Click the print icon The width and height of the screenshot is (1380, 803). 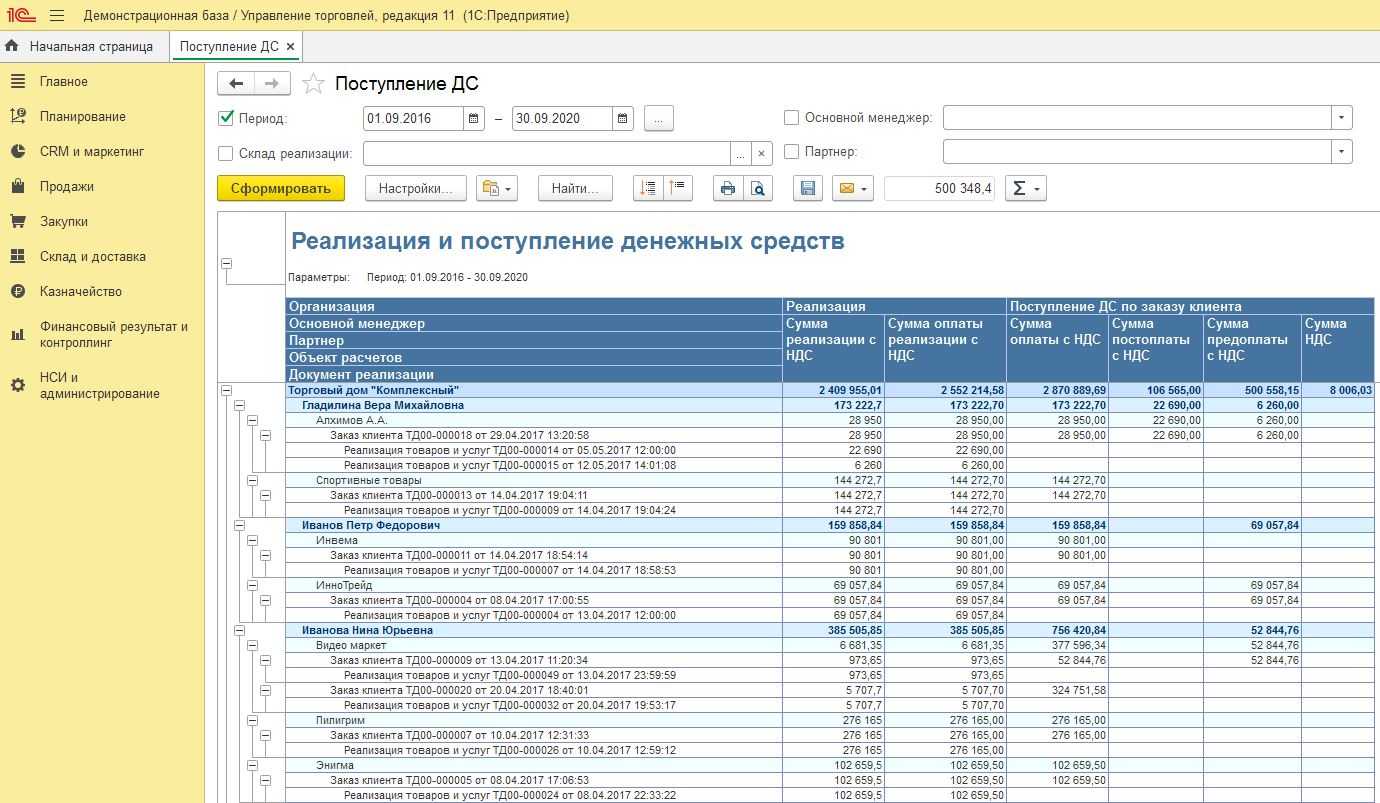click(x=727, y=188)
